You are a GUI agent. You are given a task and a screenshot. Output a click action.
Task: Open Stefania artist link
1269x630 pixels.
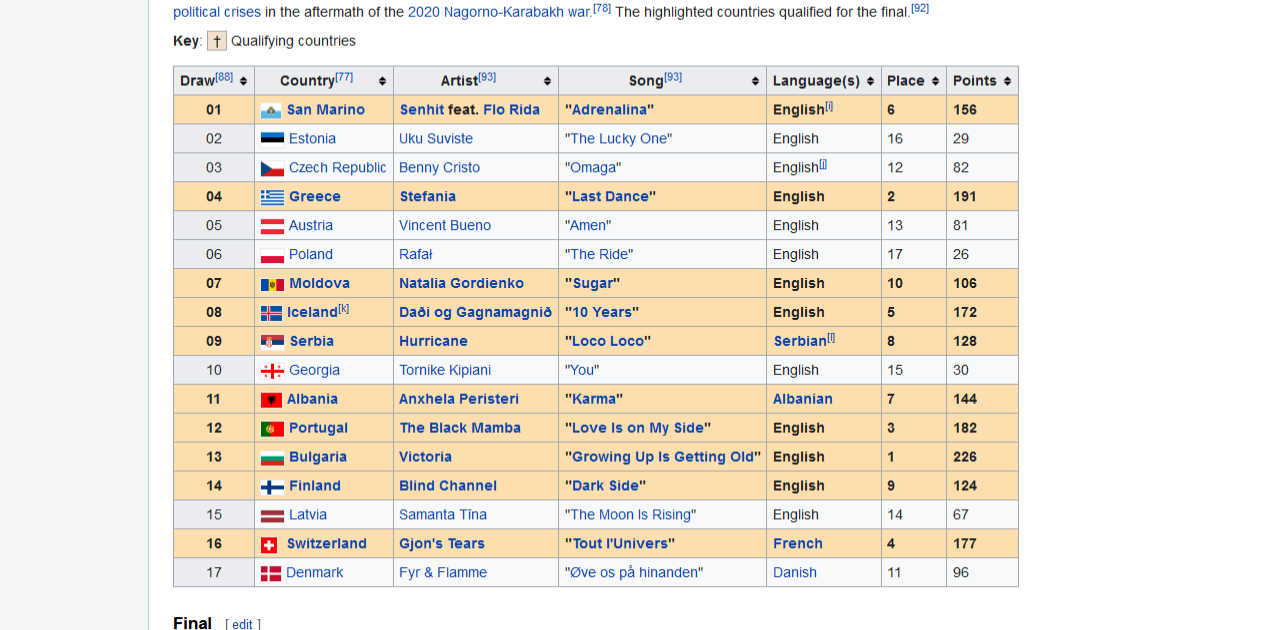pyautogui.click(x=428, y=197)
